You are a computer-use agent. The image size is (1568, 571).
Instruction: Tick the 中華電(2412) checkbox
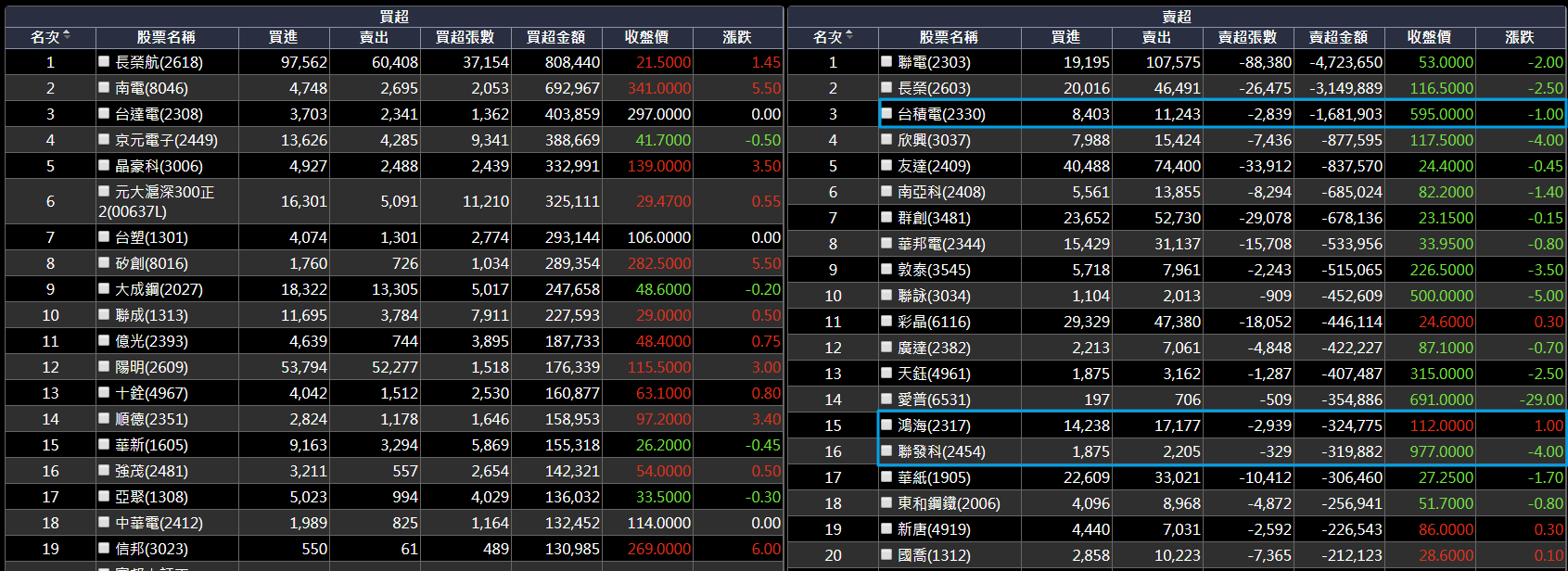tap(104, 523)
